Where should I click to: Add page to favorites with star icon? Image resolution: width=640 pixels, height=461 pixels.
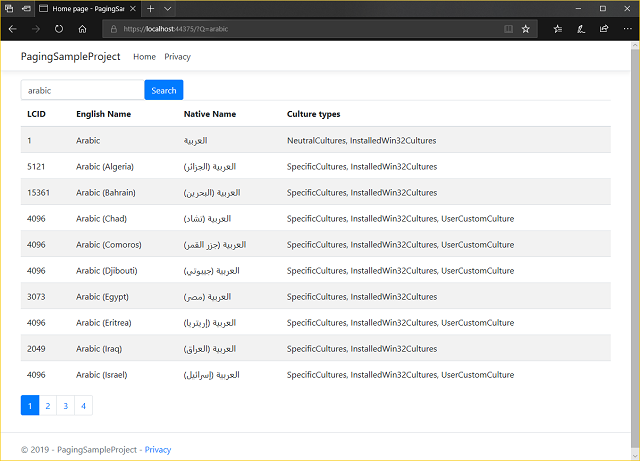(526, 29)
